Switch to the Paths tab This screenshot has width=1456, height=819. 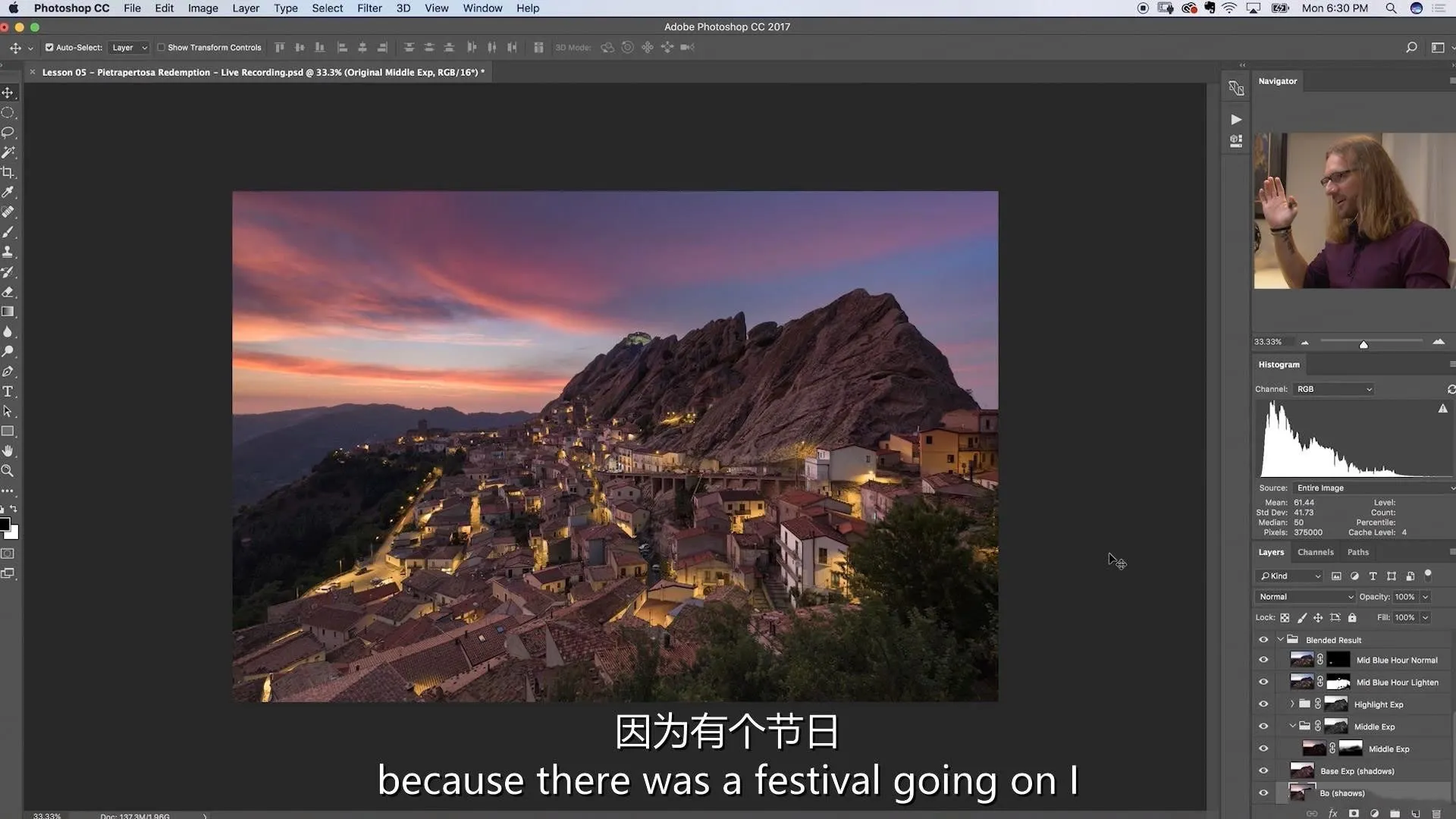click(x=1358, y=552)
